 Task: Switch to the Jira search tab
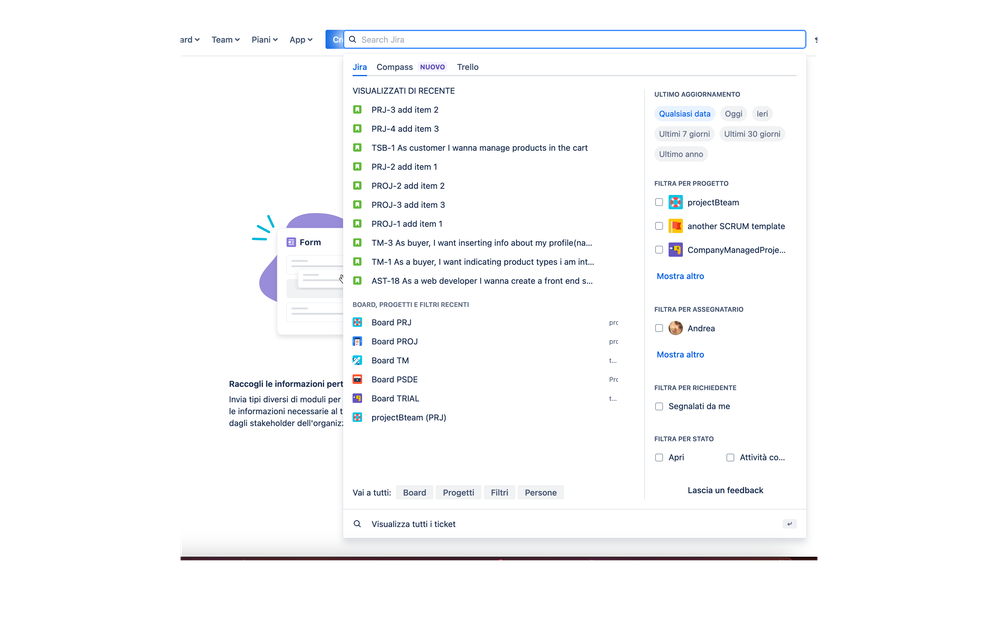pyautogui.click(x=360, y=67)
